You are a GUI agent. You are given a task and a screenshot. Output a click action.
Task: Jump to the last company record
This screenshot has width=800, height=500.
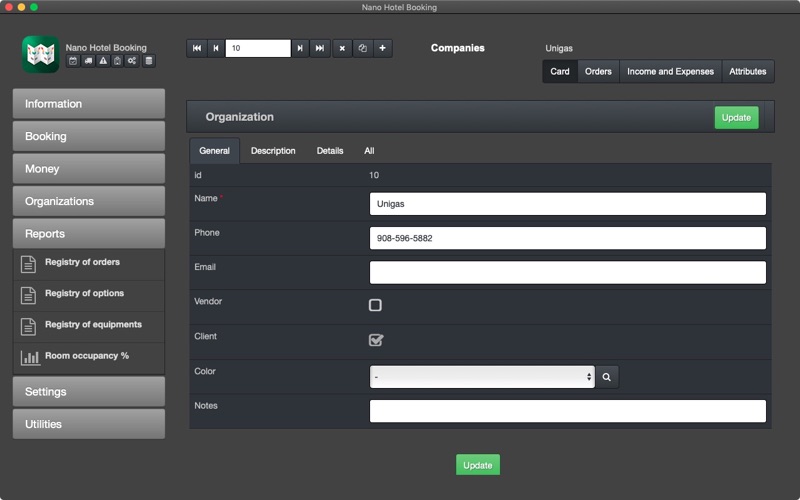click(320, 48)
